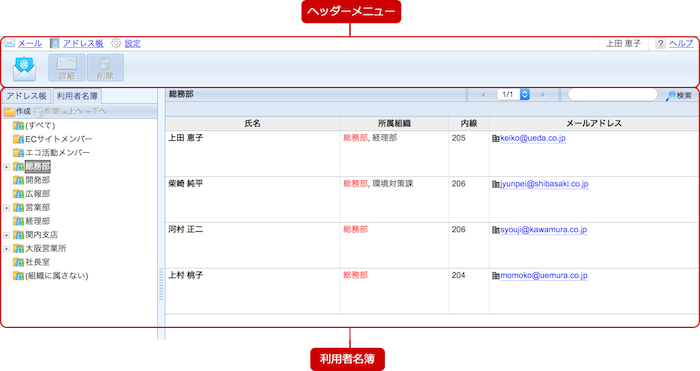Click the icon before keiko@ueda.co.jp
700x371 pixels.
[496, 139]
